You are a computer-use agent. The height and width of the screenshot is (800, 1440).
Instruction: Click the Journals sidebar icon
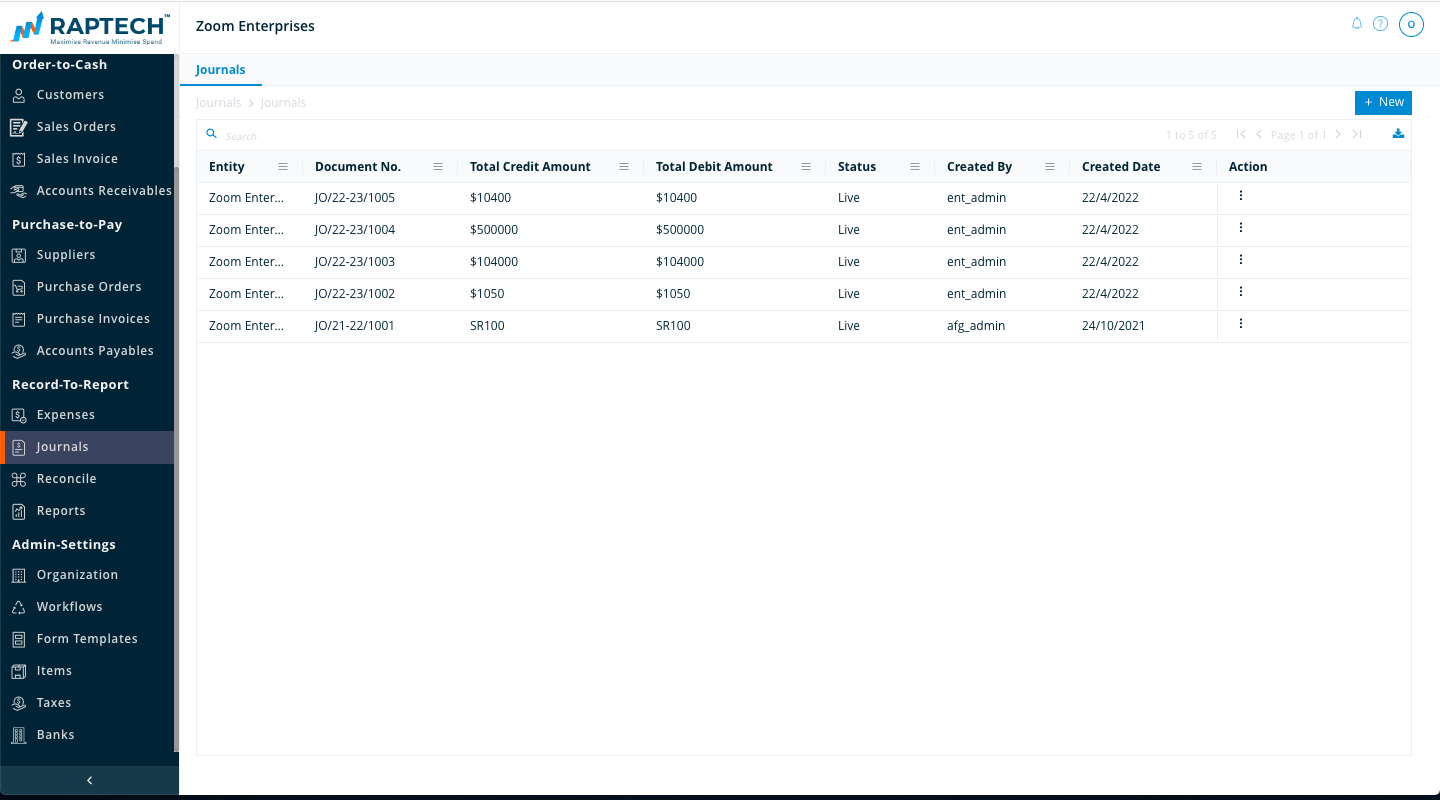point(19,447)
